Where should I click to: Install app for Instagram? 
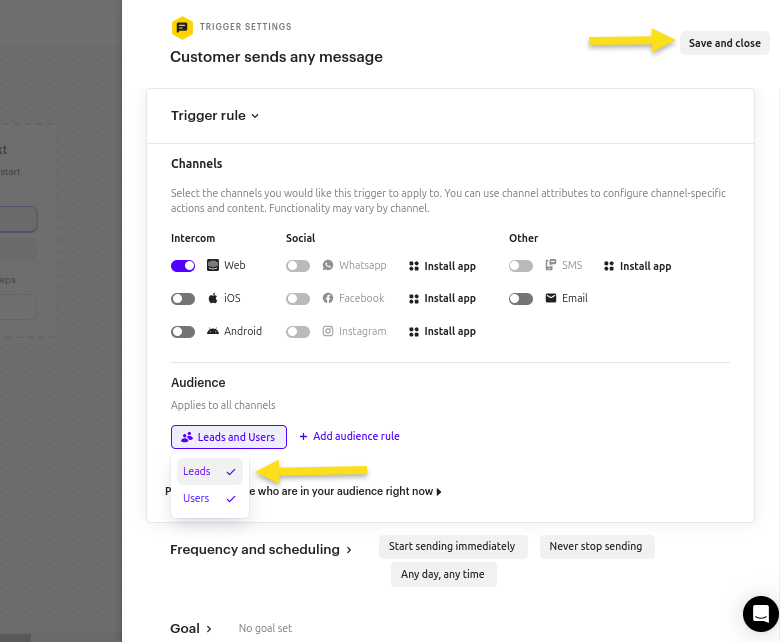click(442, 331)
